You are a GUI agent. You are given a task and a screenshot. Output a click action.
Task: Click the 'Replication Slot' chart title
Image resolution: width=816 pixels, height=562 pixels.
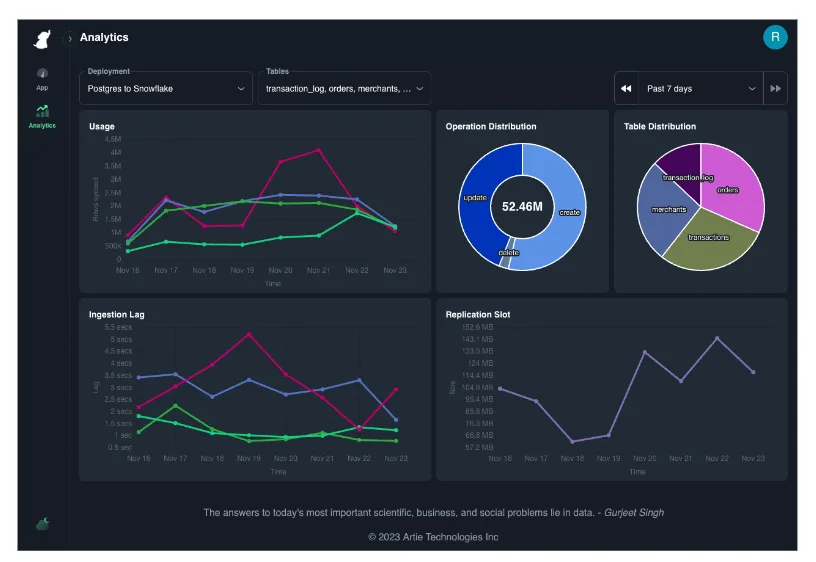pos(478,315)
